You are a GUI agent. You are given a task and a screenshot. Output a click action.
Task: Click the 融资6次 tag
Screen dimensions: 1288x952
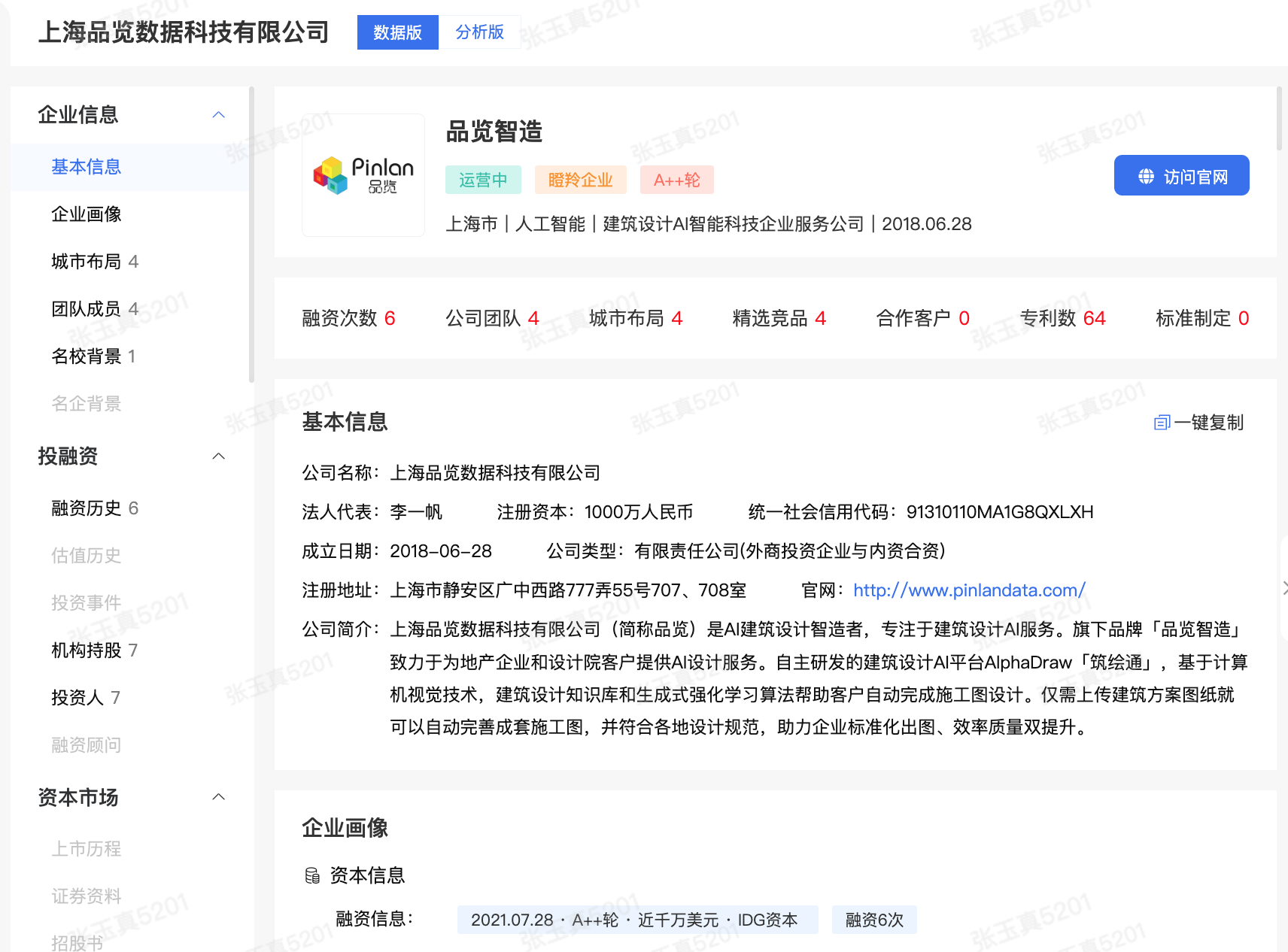click(874, 920)
